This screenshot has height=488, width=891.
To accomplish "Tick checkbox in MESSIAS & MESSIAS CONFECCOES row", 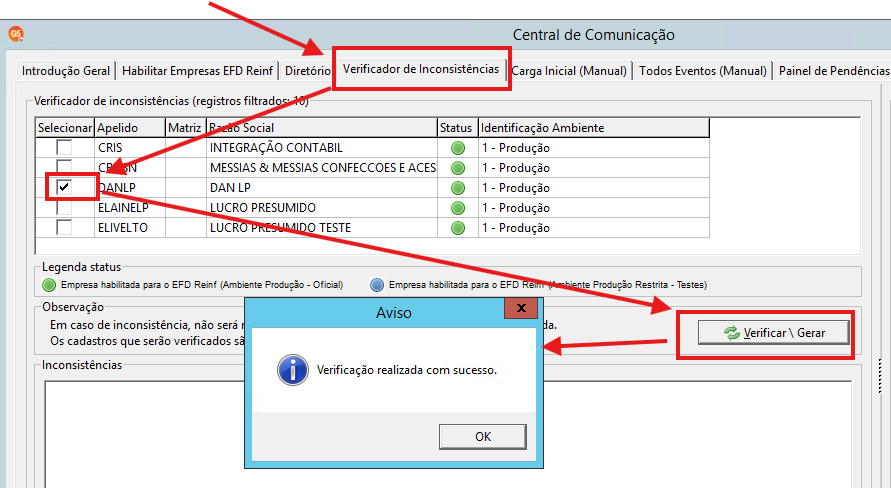I will pos(64,166).
